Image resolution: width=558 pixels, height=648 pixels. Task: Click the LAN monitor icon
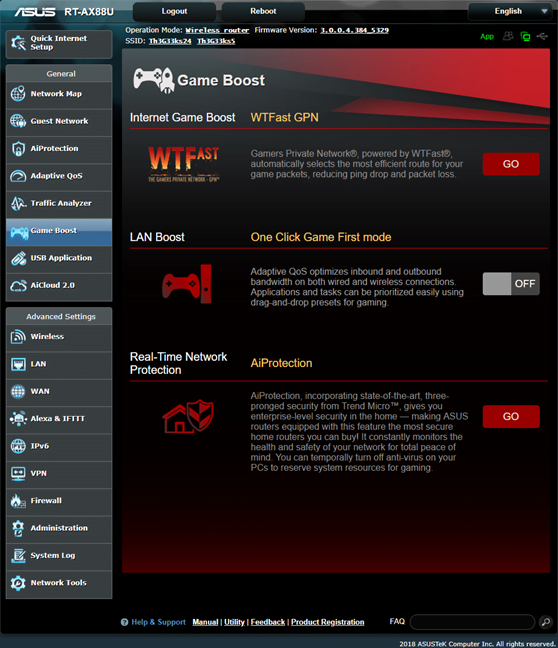18,364
